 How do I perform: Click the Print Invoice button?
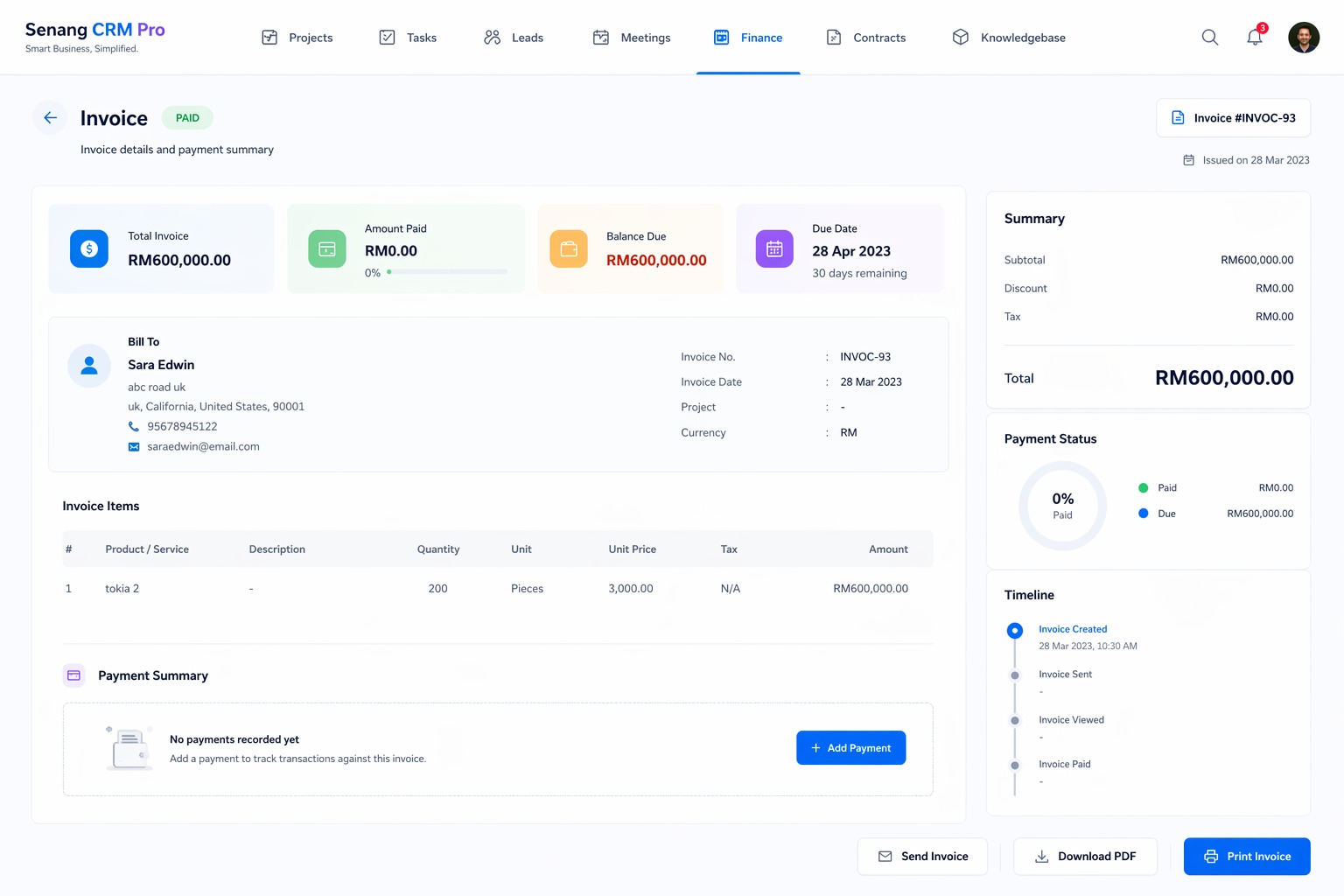click(1247, 857)
